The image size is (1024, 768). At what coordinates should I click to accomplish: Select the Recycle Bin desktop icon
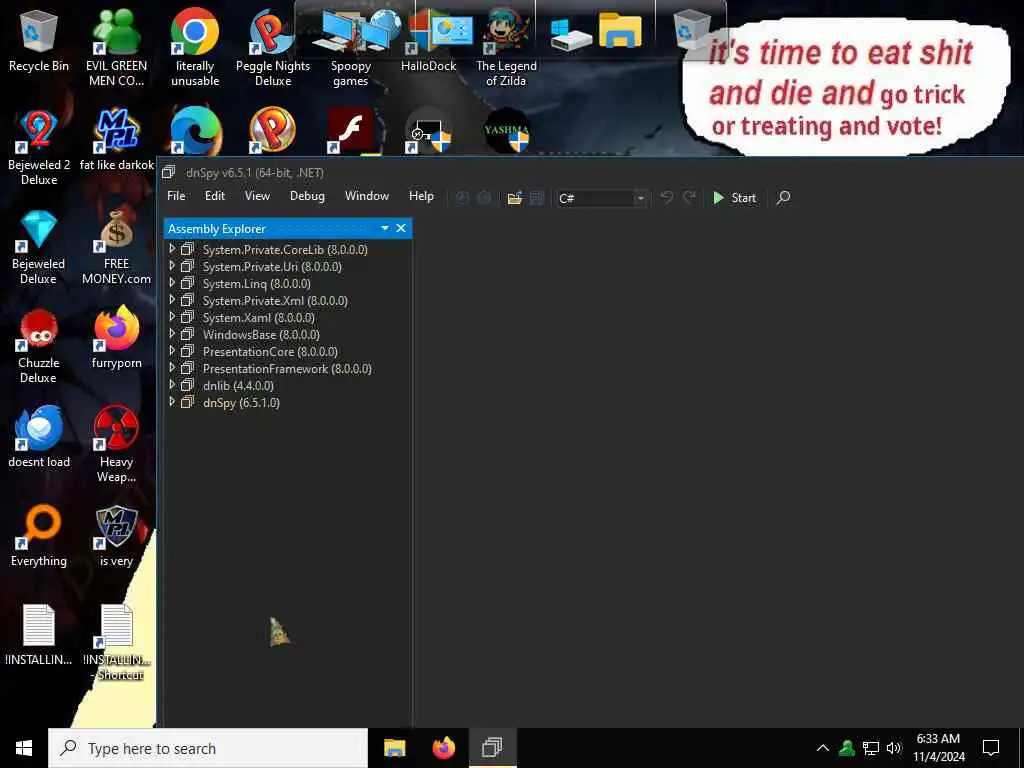coord(39,40)
